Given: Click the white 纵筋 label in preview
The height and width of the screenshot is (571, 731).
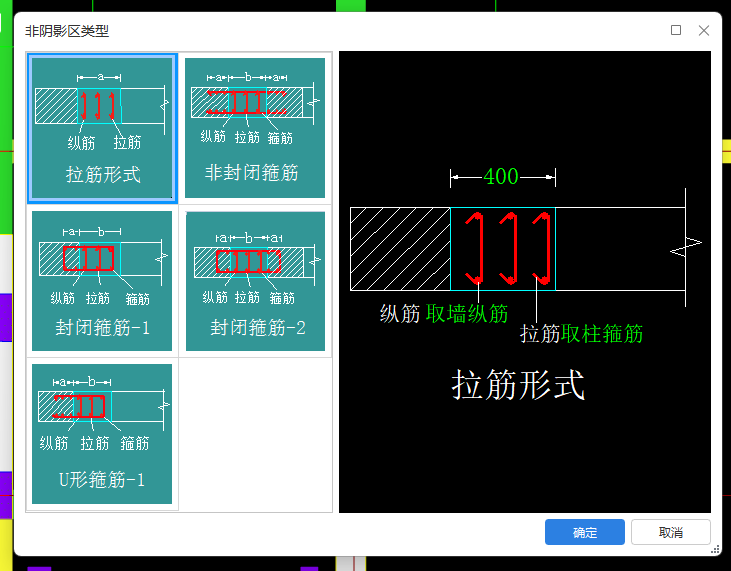Looking at the screenshot, I should click(x=400, y=313).
